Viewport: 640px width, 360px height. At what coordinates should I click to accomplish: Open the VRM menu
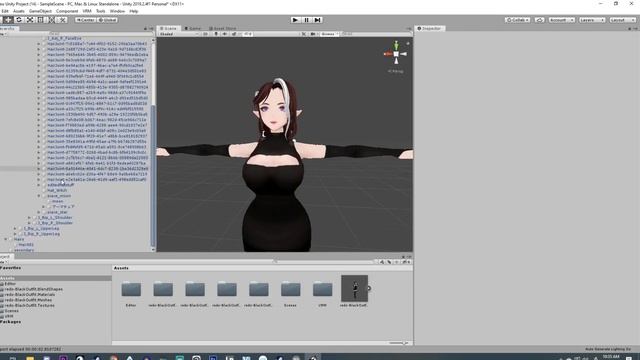[87, 11]
